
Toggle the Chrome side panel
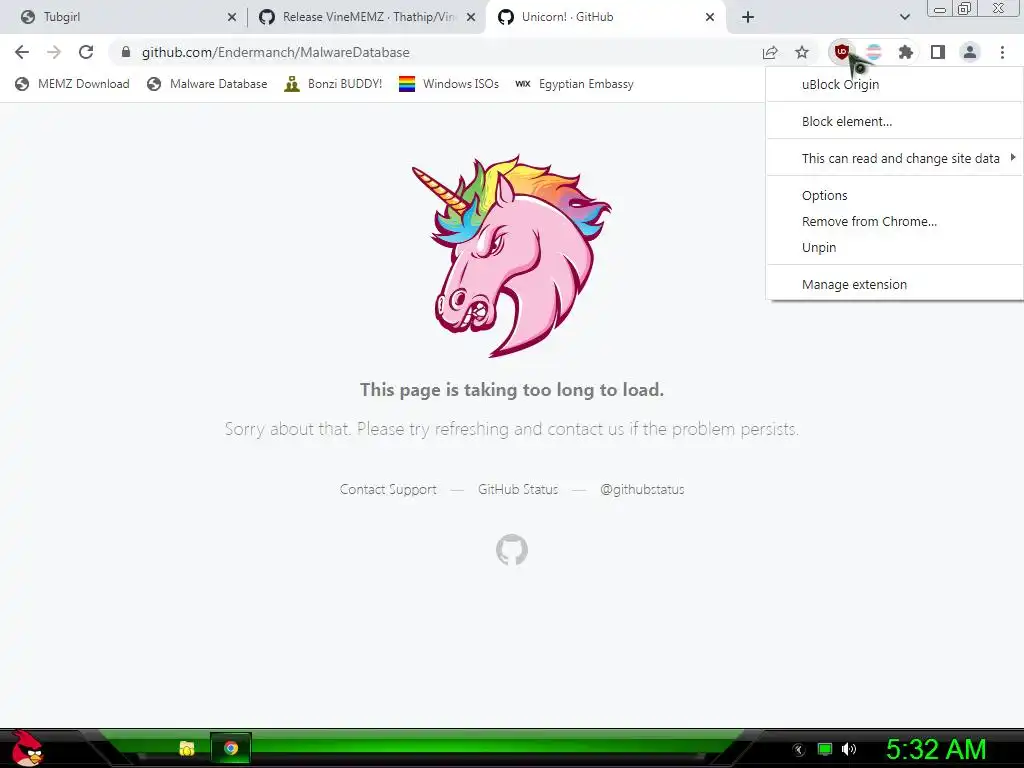tap(938, 52)
